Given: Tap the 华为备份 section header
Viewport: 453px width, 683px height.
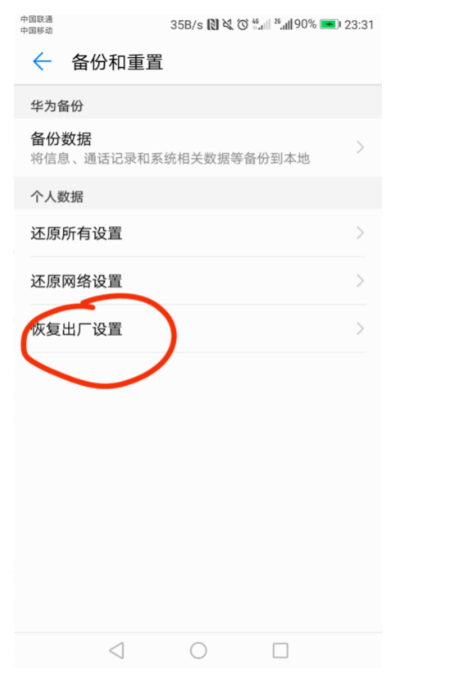Looking at the screenshot, I should pos(57,106).
